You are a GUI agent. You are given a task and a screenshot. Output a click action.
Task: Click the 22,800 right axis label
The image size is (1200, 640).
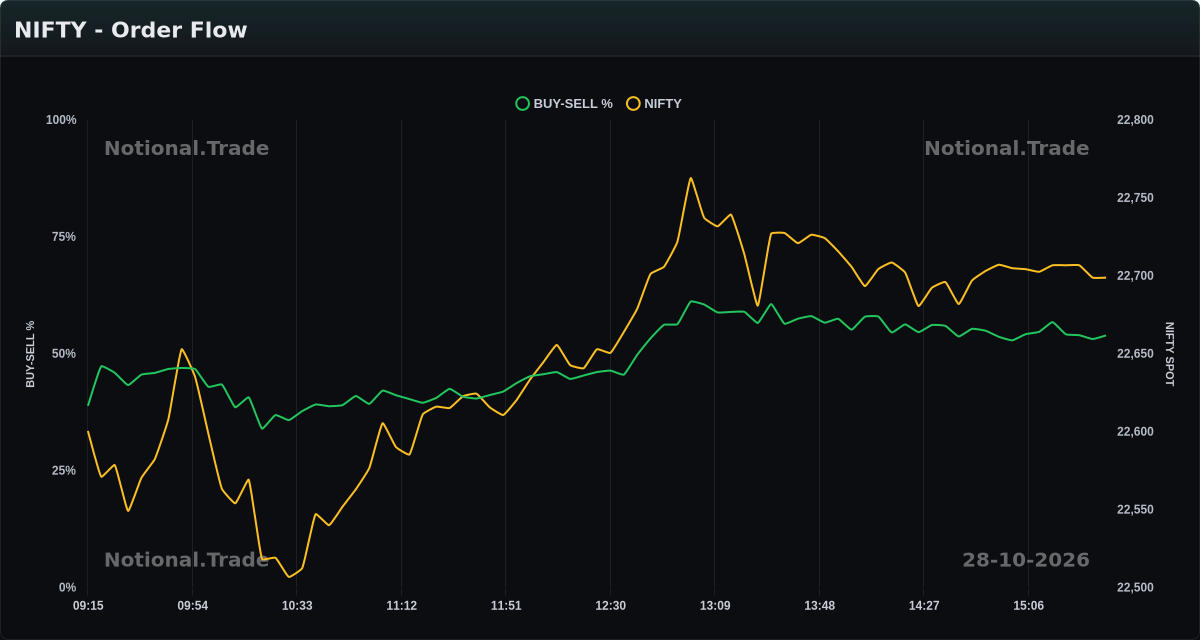click(1135, 120)
